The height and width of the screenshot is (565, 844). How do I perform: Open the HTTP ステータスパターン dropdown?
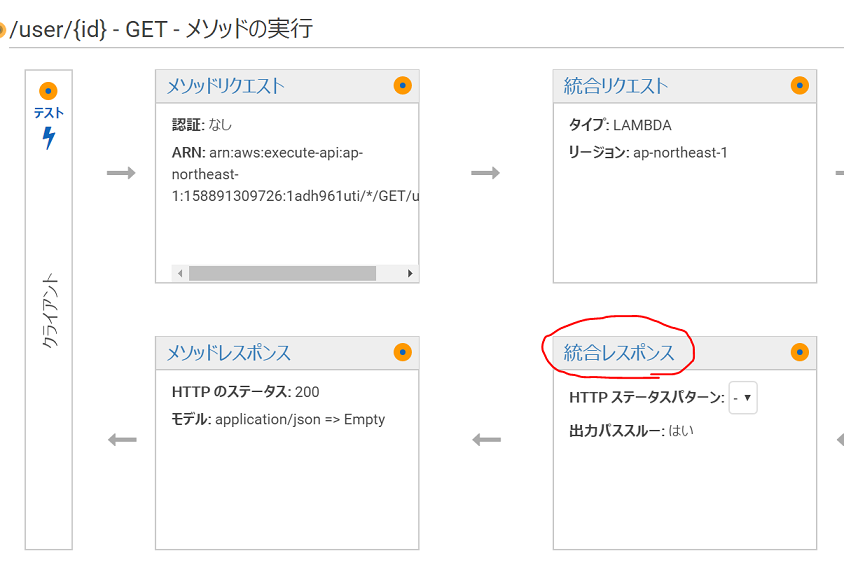pyautogui.click(x=743, y=398)
